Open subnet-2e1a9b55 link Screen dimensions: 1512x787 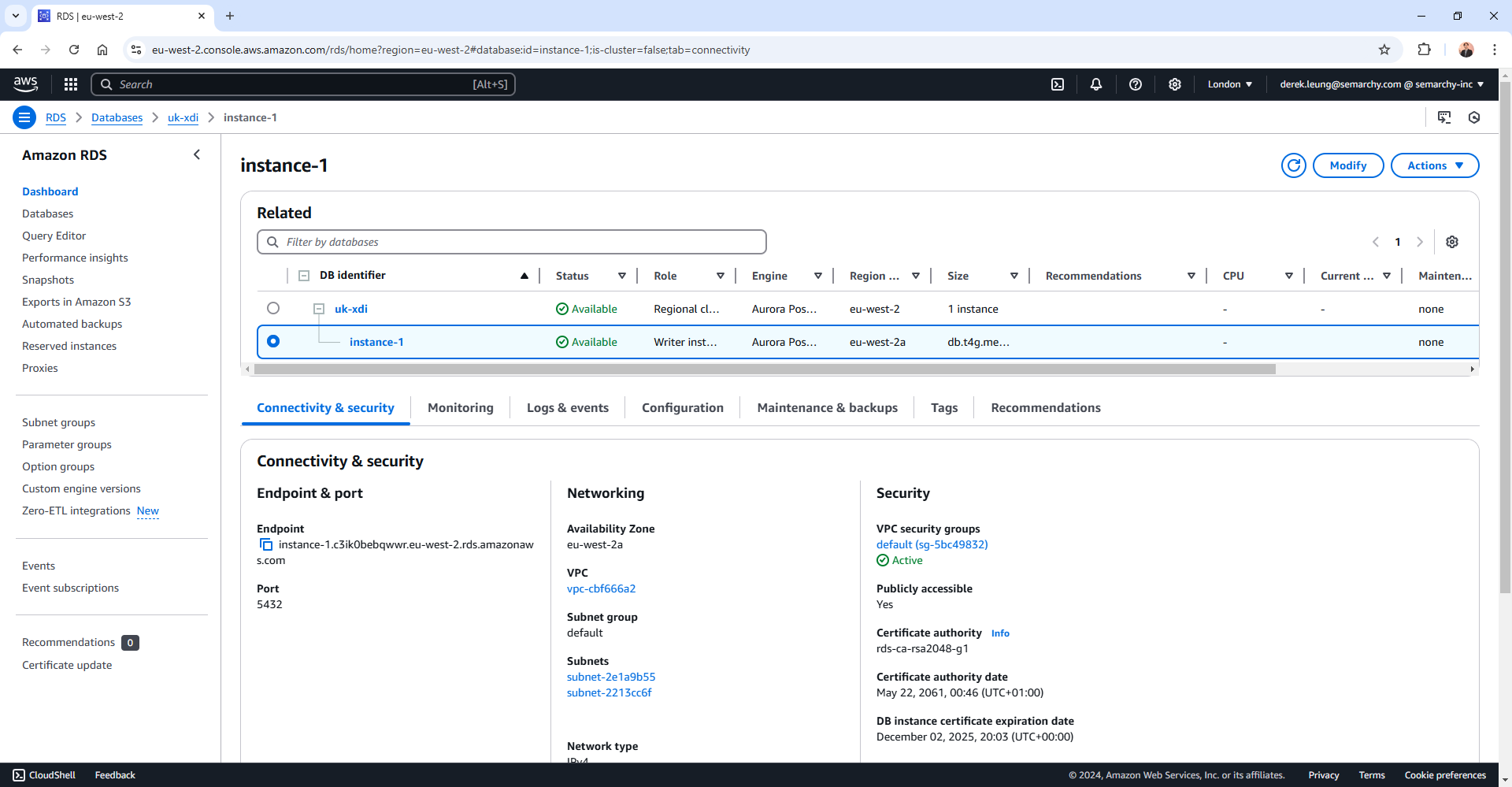coord(611,677)
